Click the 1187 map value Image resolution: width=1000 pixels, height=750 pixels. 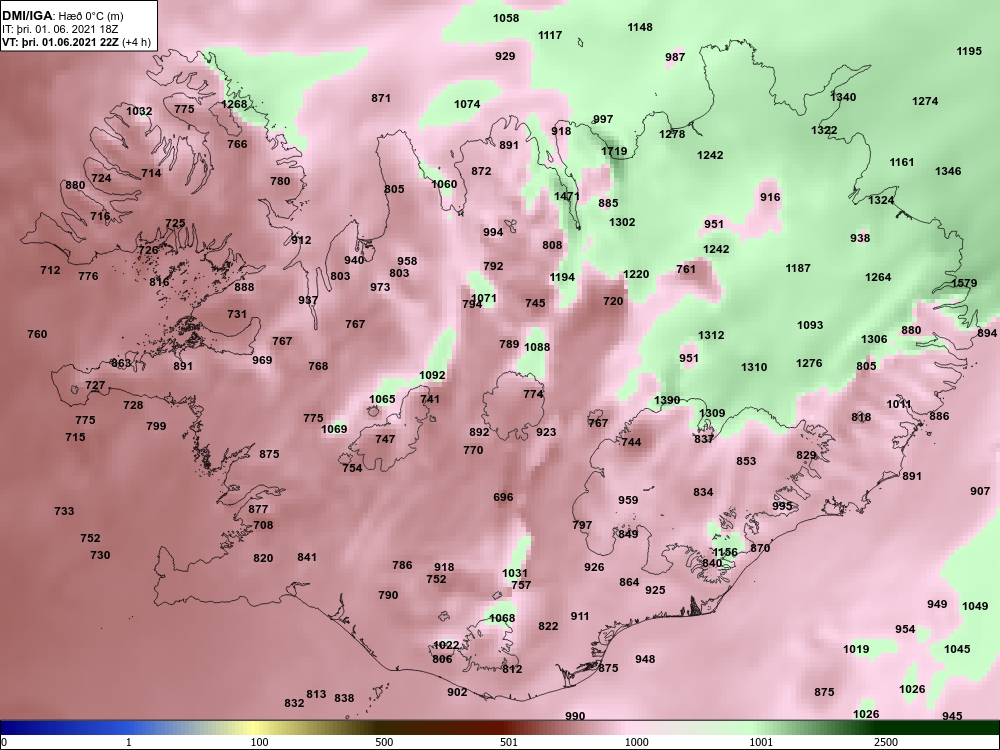(798, 268)
